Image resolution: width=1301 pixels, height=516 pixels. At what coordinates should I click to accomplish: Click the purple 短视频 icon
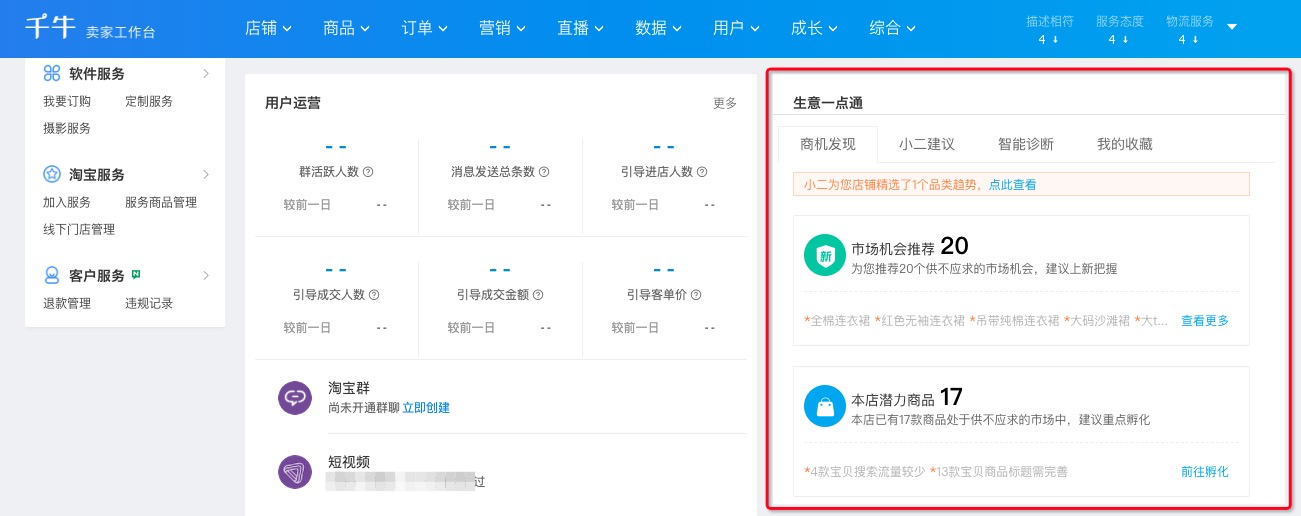click(x=295, y=472)
